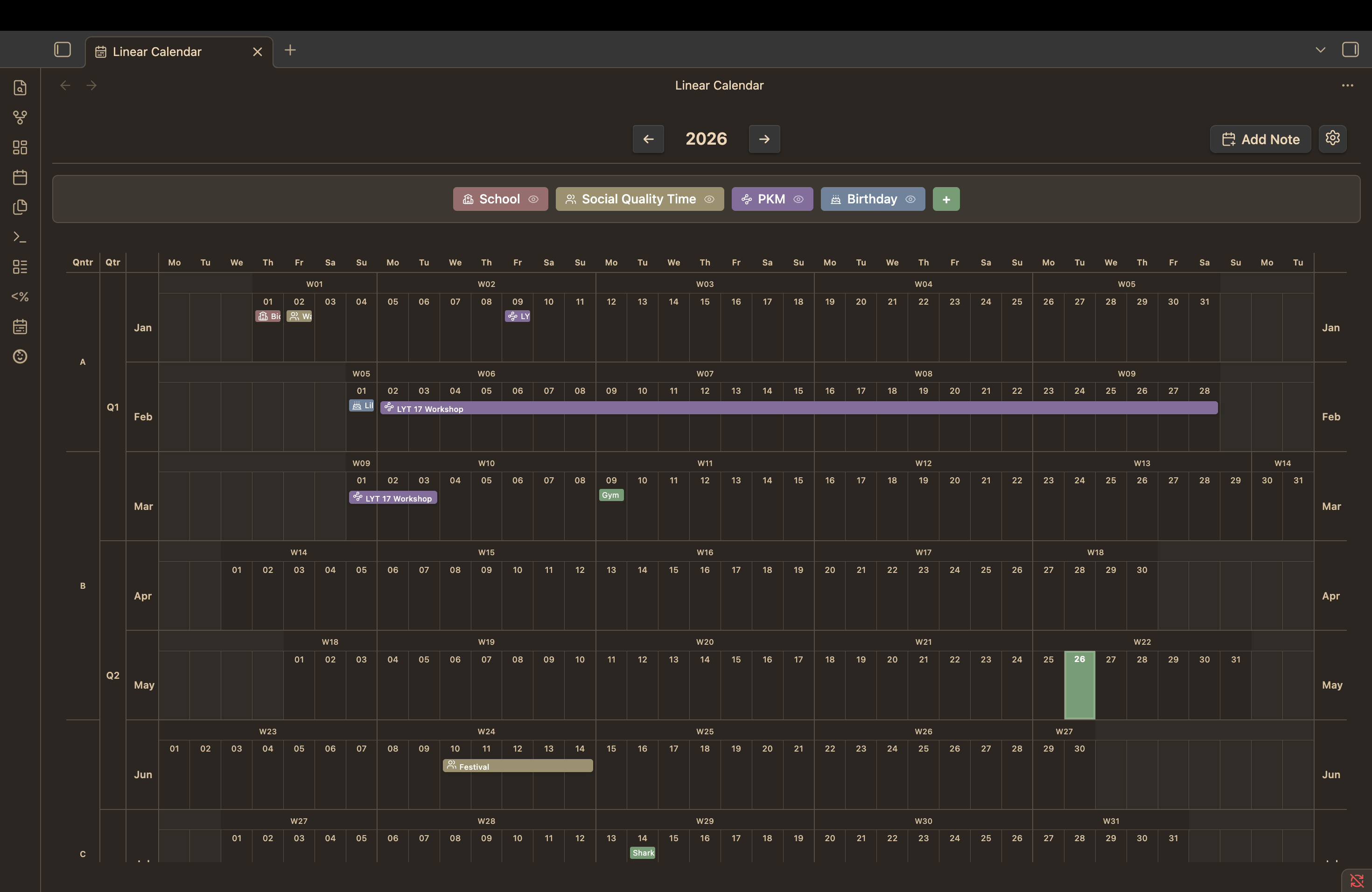1372x892 pixels.
Task: Open the school event on January 1
Action: click(x=268, y=316)
